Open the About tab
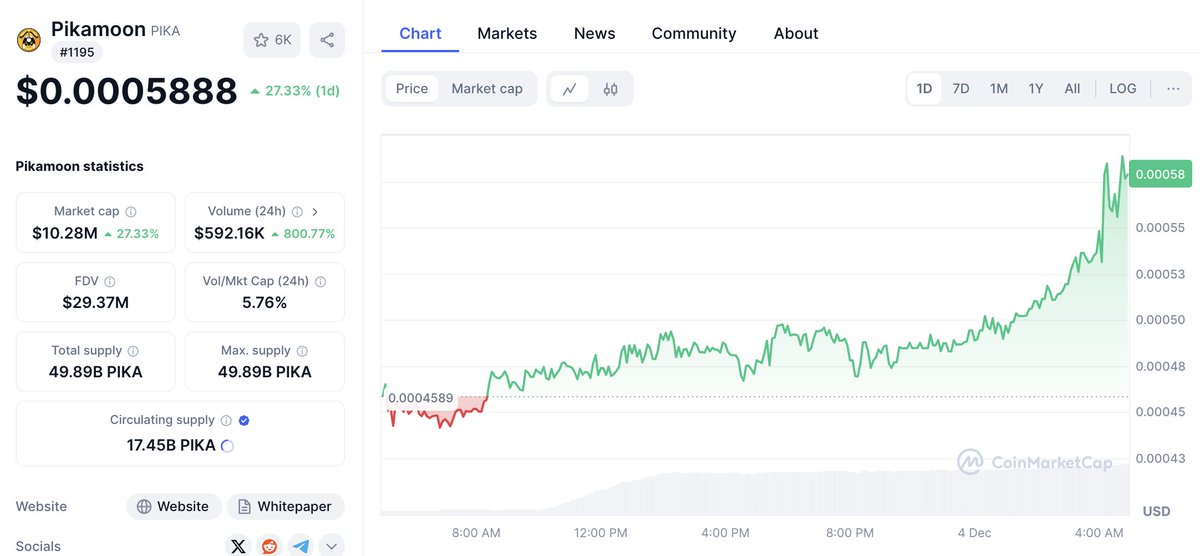This screenshot has height=556, width=1200. tap(796, 33)
